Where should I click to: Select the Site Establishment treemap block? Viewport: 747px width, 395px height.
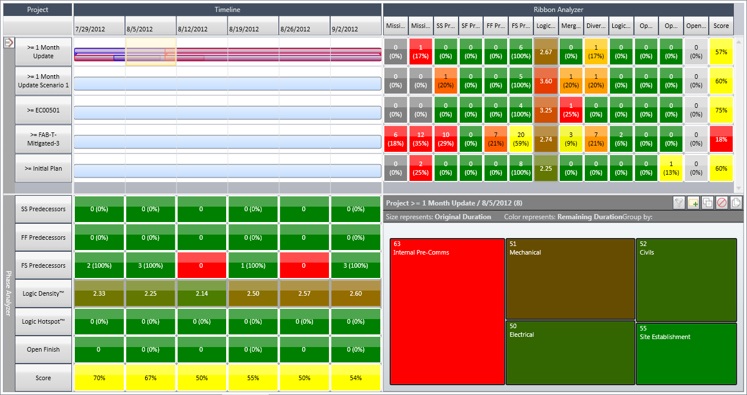click(x=686, y=354)
